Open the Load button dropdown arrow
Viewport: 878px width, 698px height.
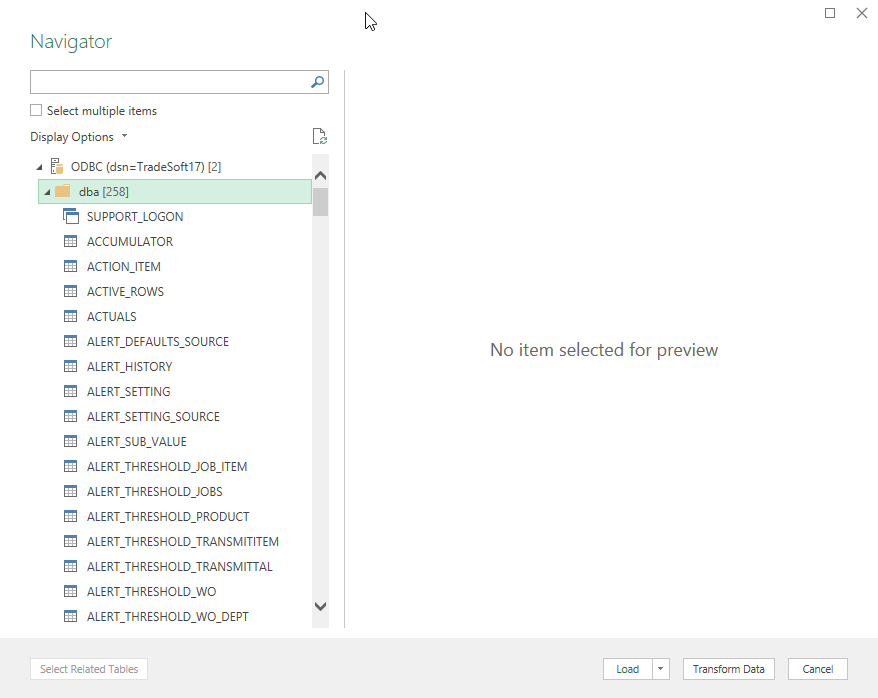(660, 669)
